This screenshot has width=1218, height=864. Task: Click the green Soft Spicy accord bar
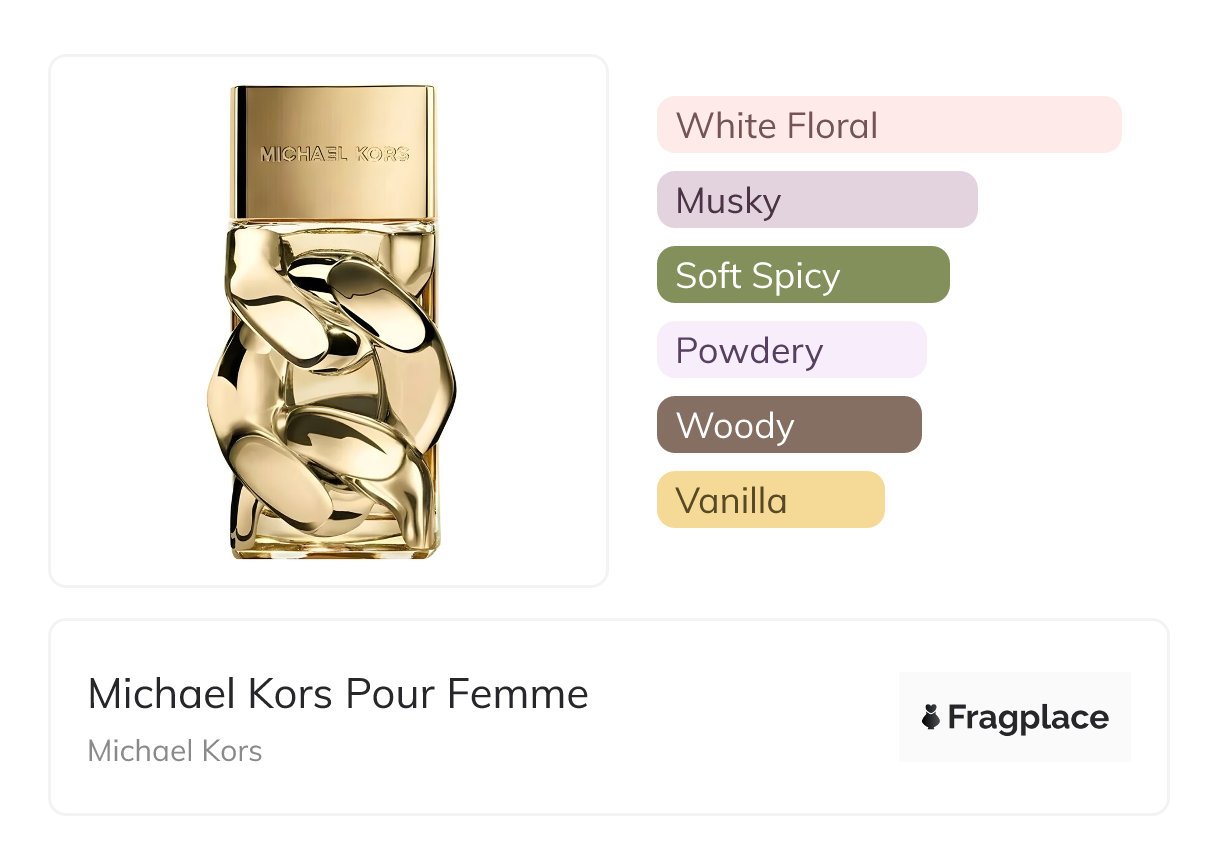coord(802,275)
